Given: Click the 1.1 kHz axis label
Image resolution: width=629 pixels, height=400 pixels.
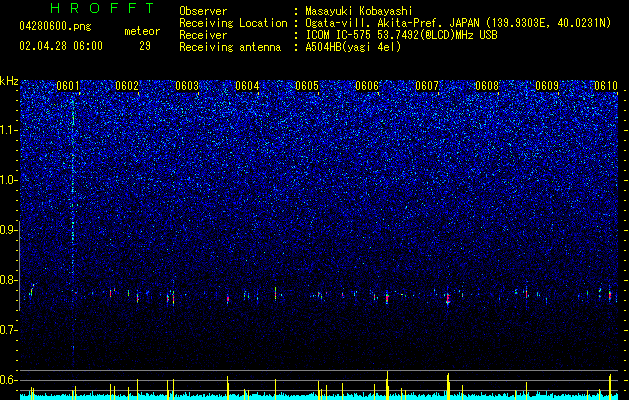Looking at the screenshot, I should tap(9, 130).
